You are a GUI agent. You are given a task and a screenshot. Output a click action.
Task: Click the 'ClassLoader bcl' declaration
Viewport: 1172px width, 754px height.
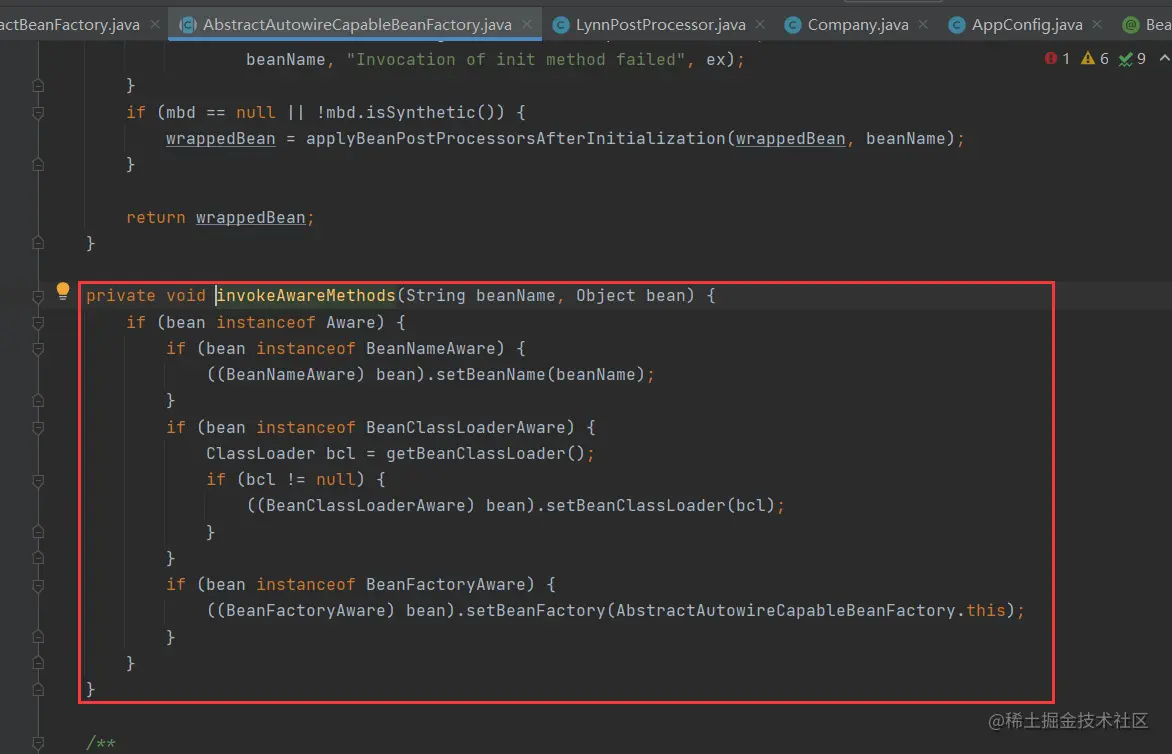[280, 454]
